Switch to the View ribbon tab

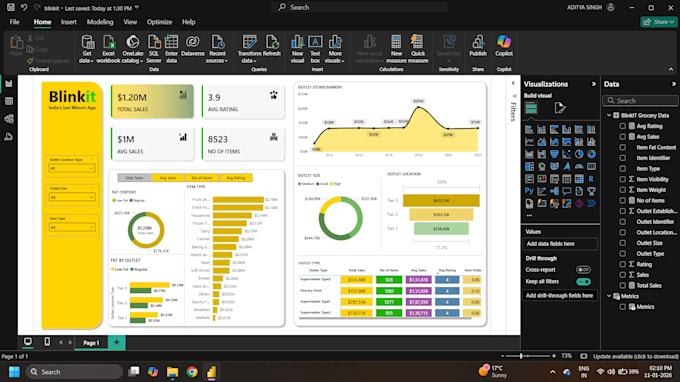130,22
